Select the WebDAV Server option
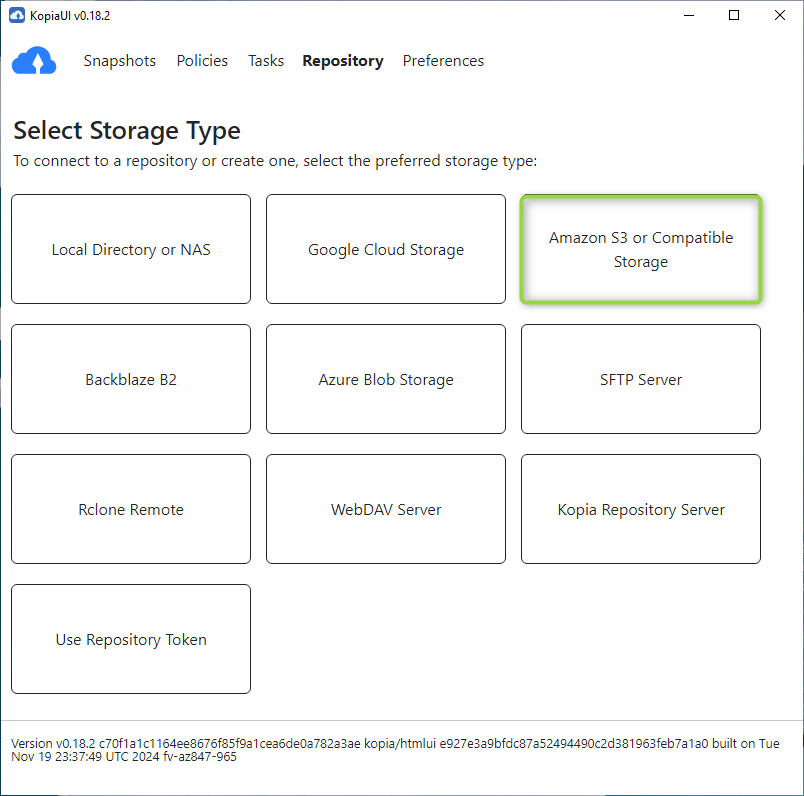 click(386, 509)
